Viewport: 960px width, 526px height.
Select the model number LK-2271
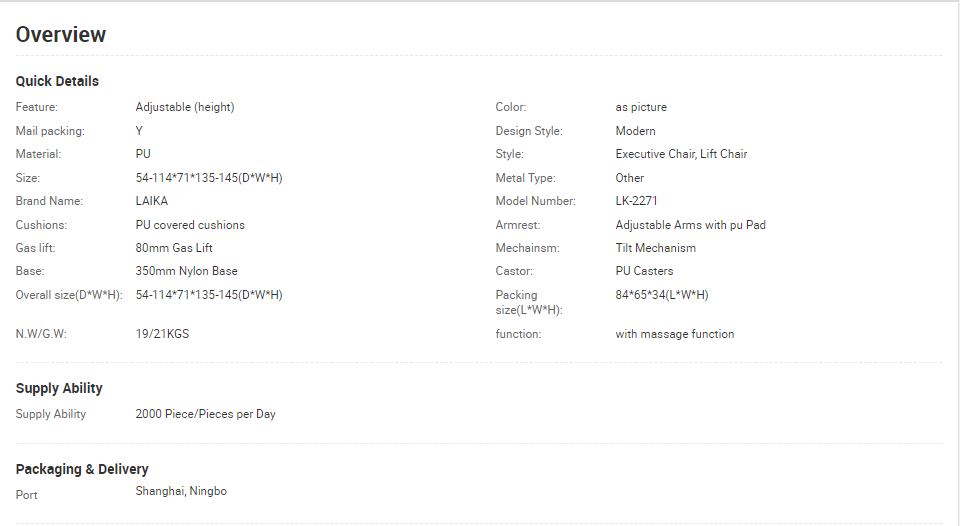click(x=636, y=201)
